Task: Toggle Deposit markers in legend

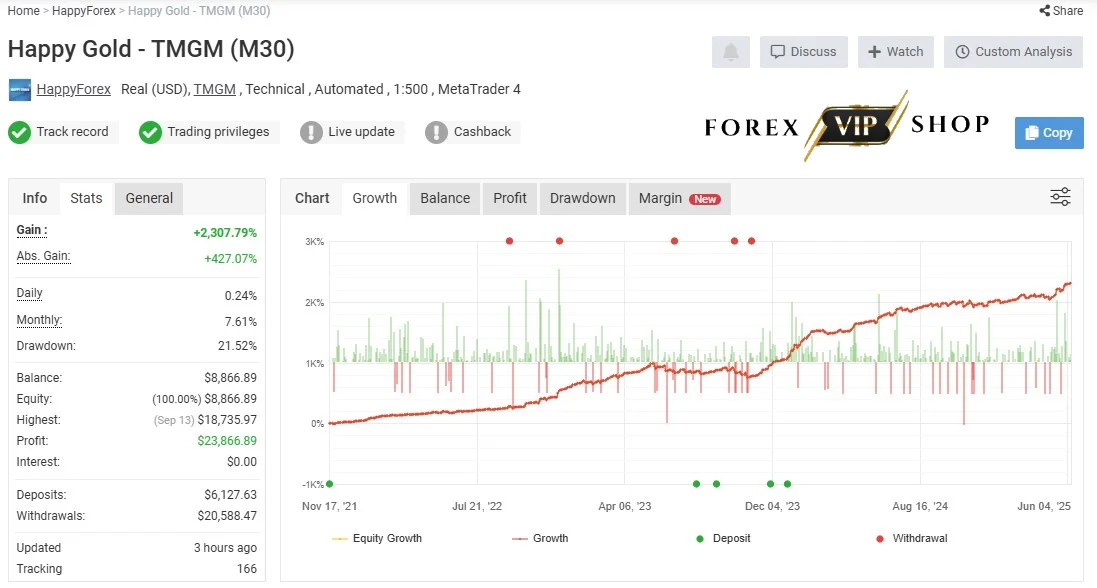Action: pyautogui.click(x=723, y=538)
